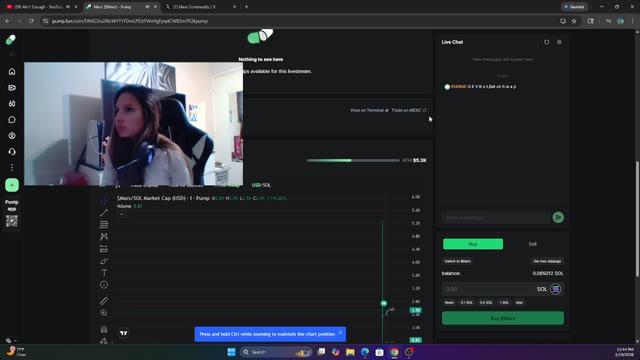Image resolution: width=640 pixels, height=360 pixels.
Task: Open View on Terminal link
Action: tap(369, 110)
